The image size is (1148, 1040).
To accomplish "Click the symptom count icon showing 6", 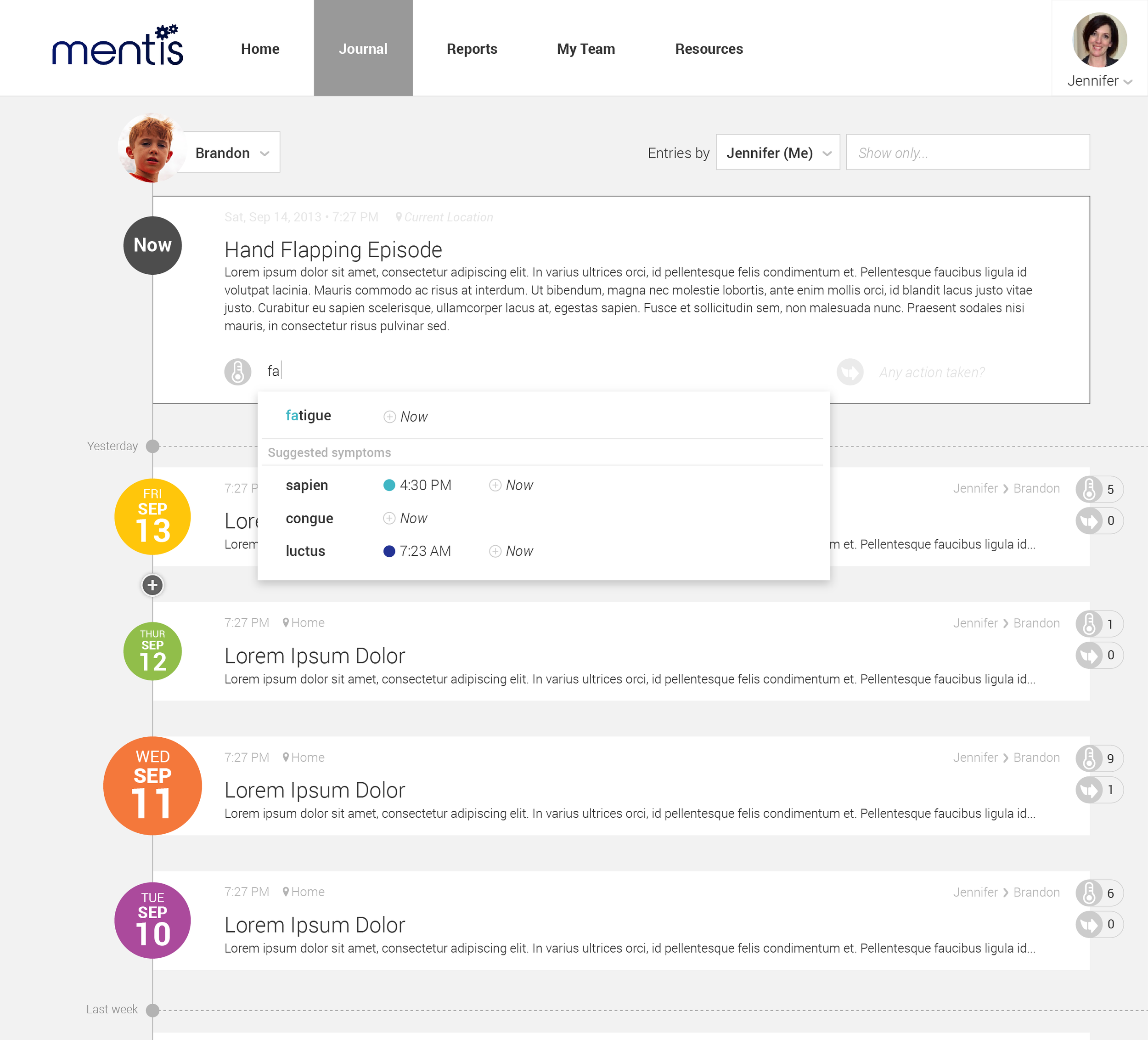I will tap(1088, 893).
